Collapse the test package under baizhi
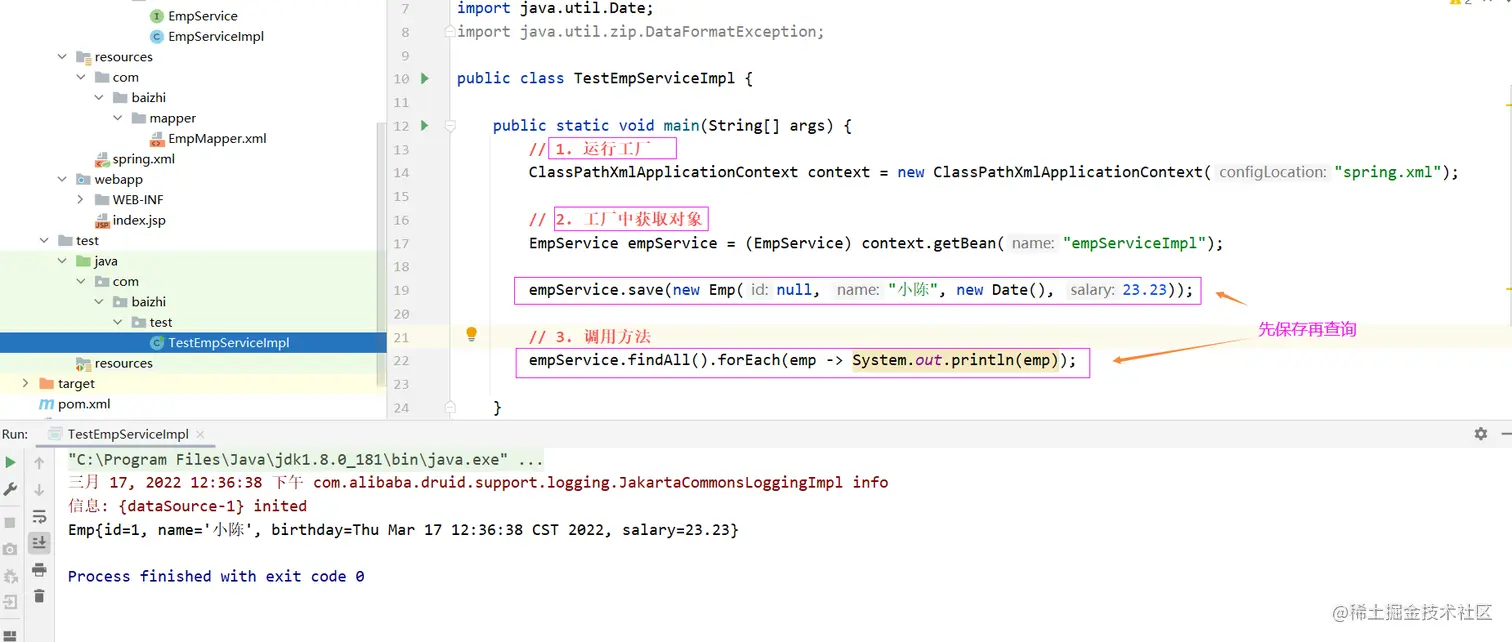This screenshot has width=1512, height=642. click(x=117, y=322)
